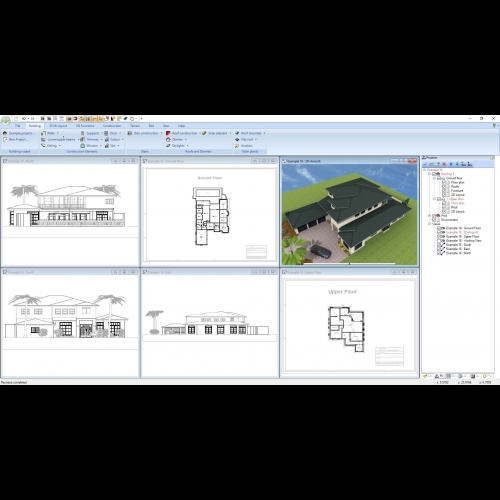Screen dimensions: 500x500
Task: Switch to the 3D functions ribbon tab
Action: point(85,126)
